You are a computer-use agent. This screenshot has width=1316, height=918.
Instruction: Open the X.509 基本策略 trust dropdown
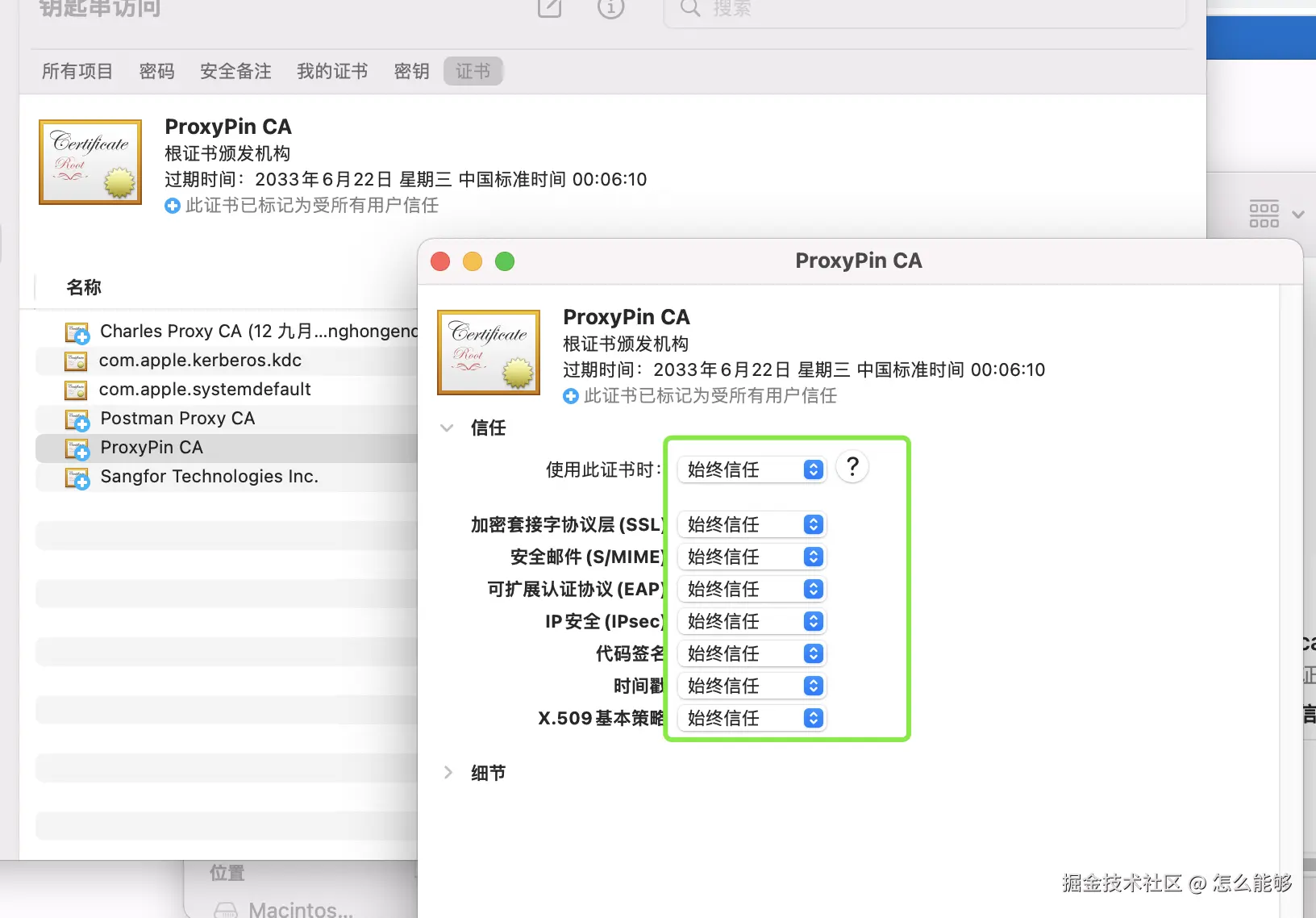click(752, 718)
